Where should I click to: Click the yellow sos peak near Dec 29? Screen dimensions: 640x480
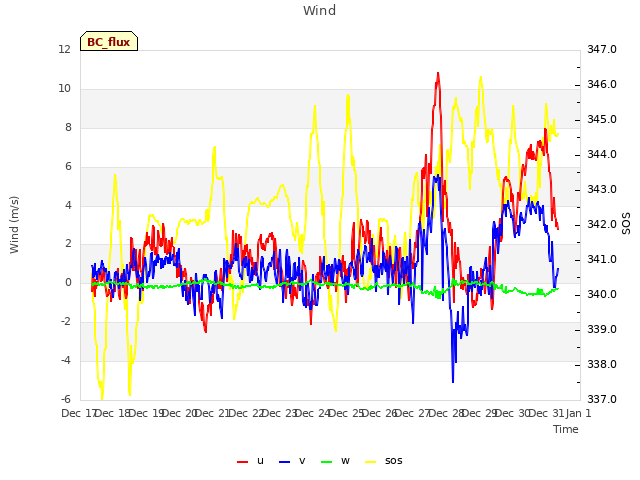(481, 77)
